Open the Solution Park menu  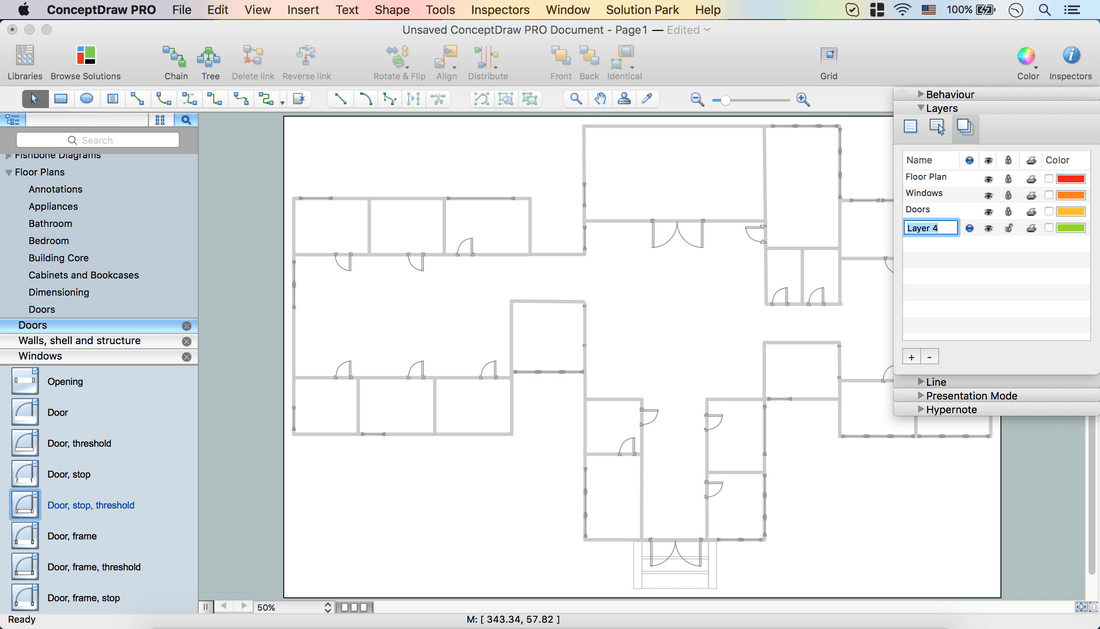click(642, 10)
